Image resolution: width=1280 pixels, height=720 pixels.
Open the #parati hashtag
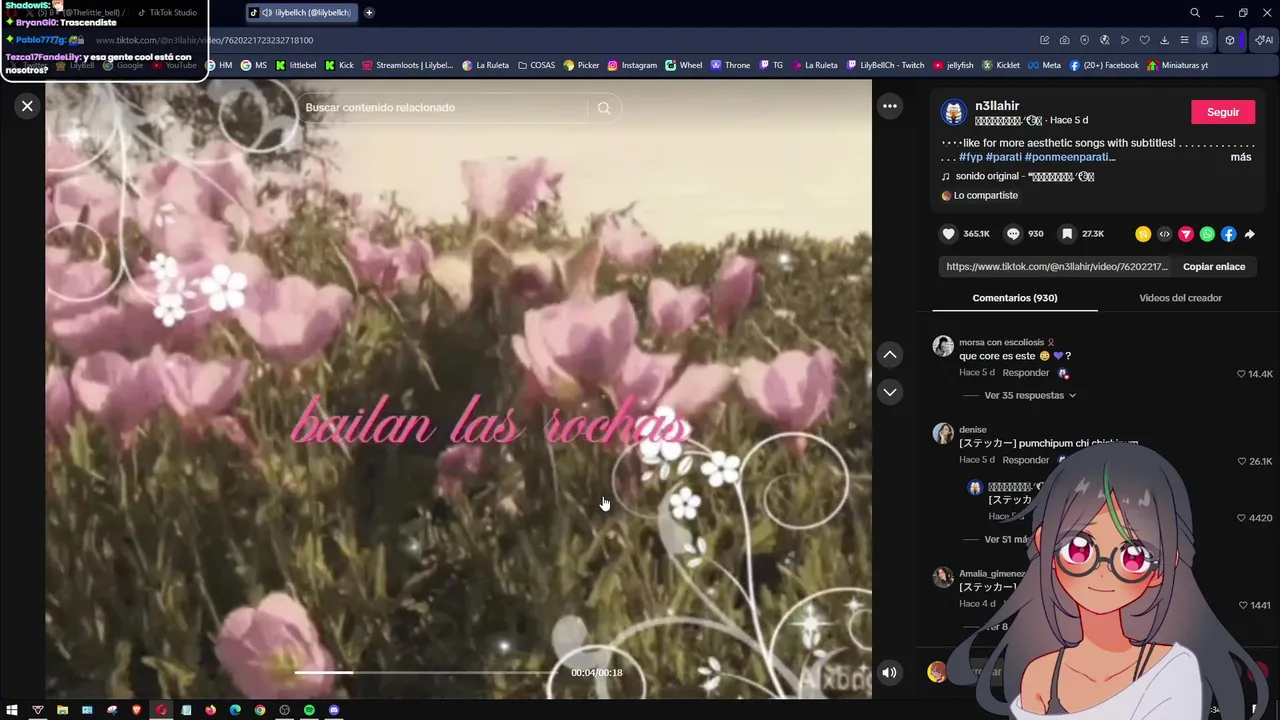1003,157
